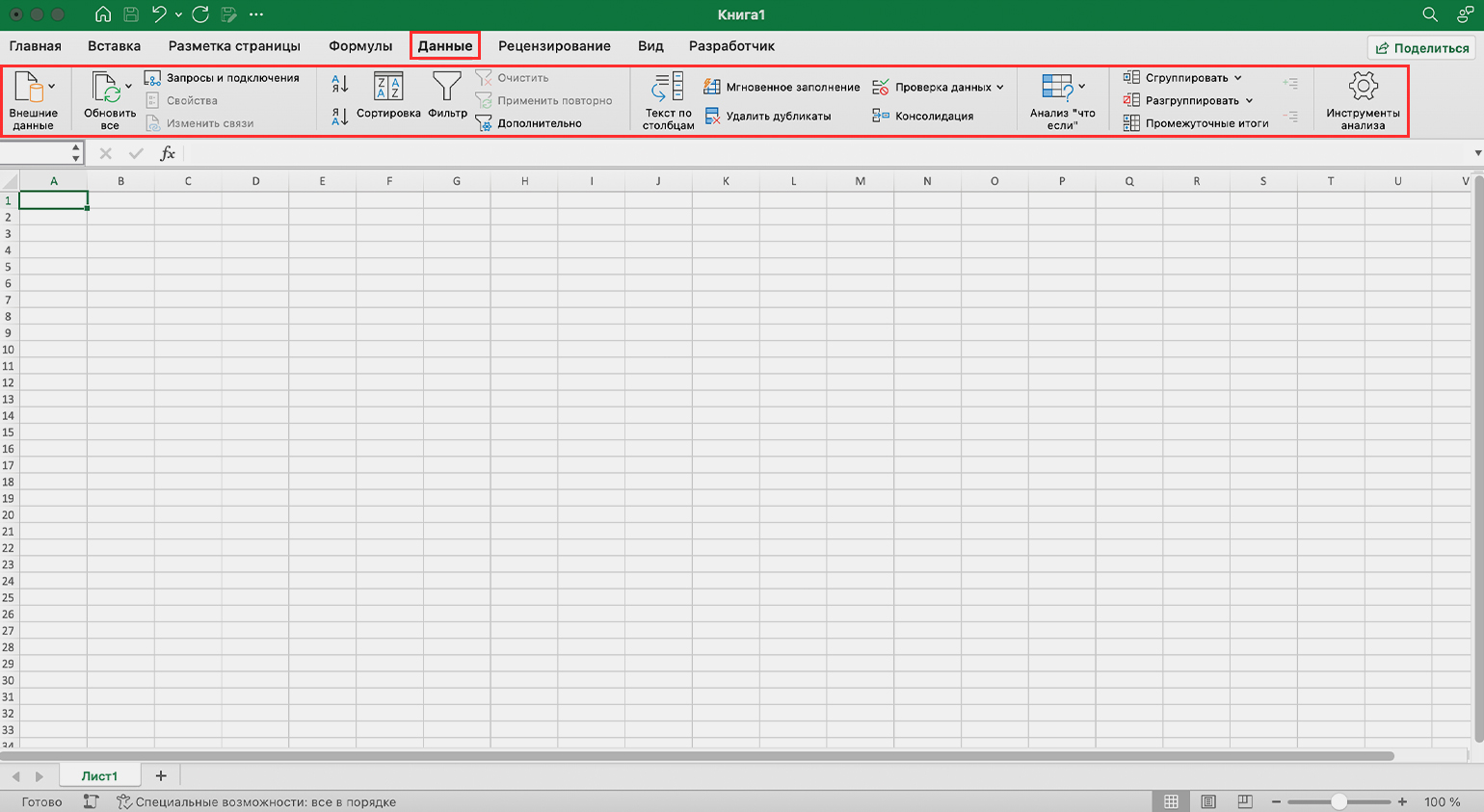Viewport: 1484px width, 812px height.
Task: Toggle page break preview view
Action: [x=1245, y=801]
